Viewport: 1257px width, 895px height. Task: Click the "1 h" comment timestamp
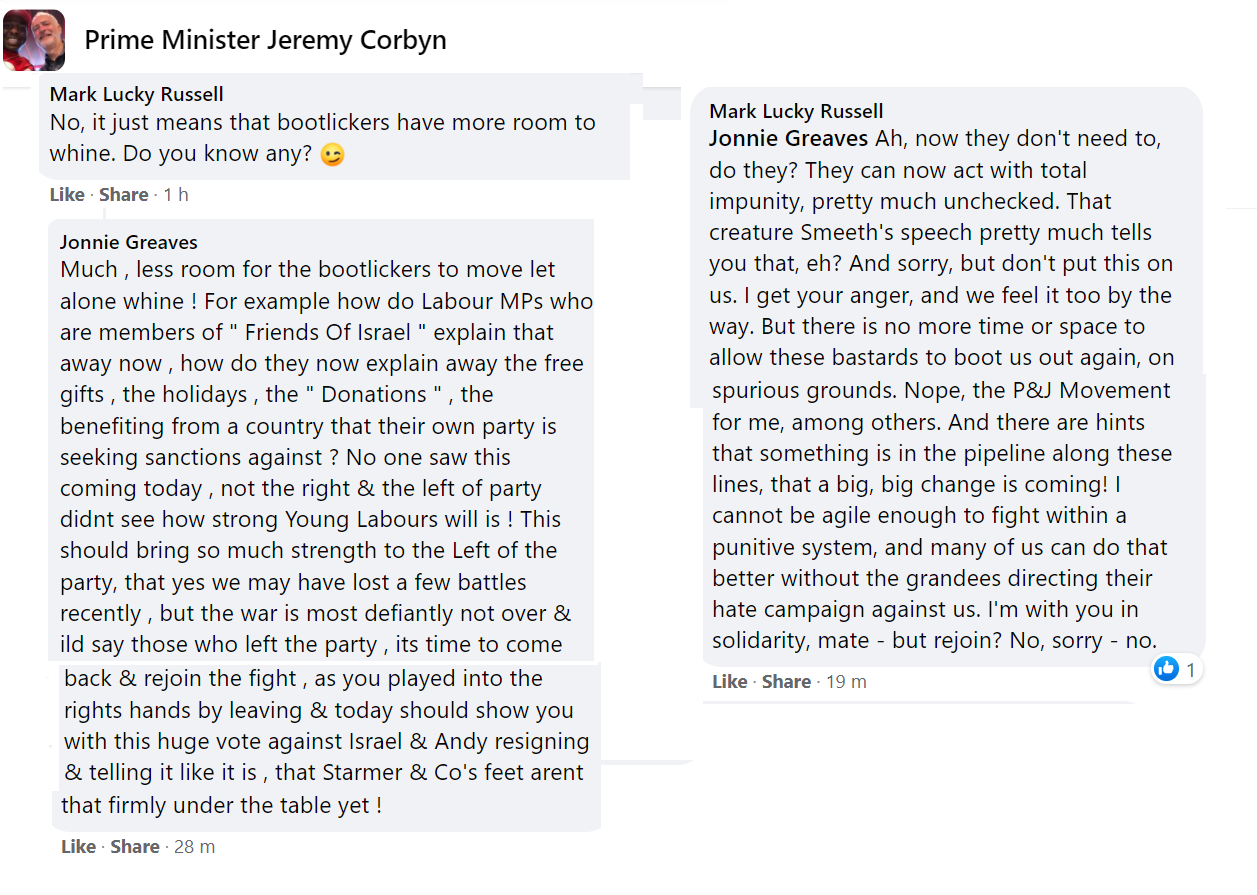tap(176, 195)
